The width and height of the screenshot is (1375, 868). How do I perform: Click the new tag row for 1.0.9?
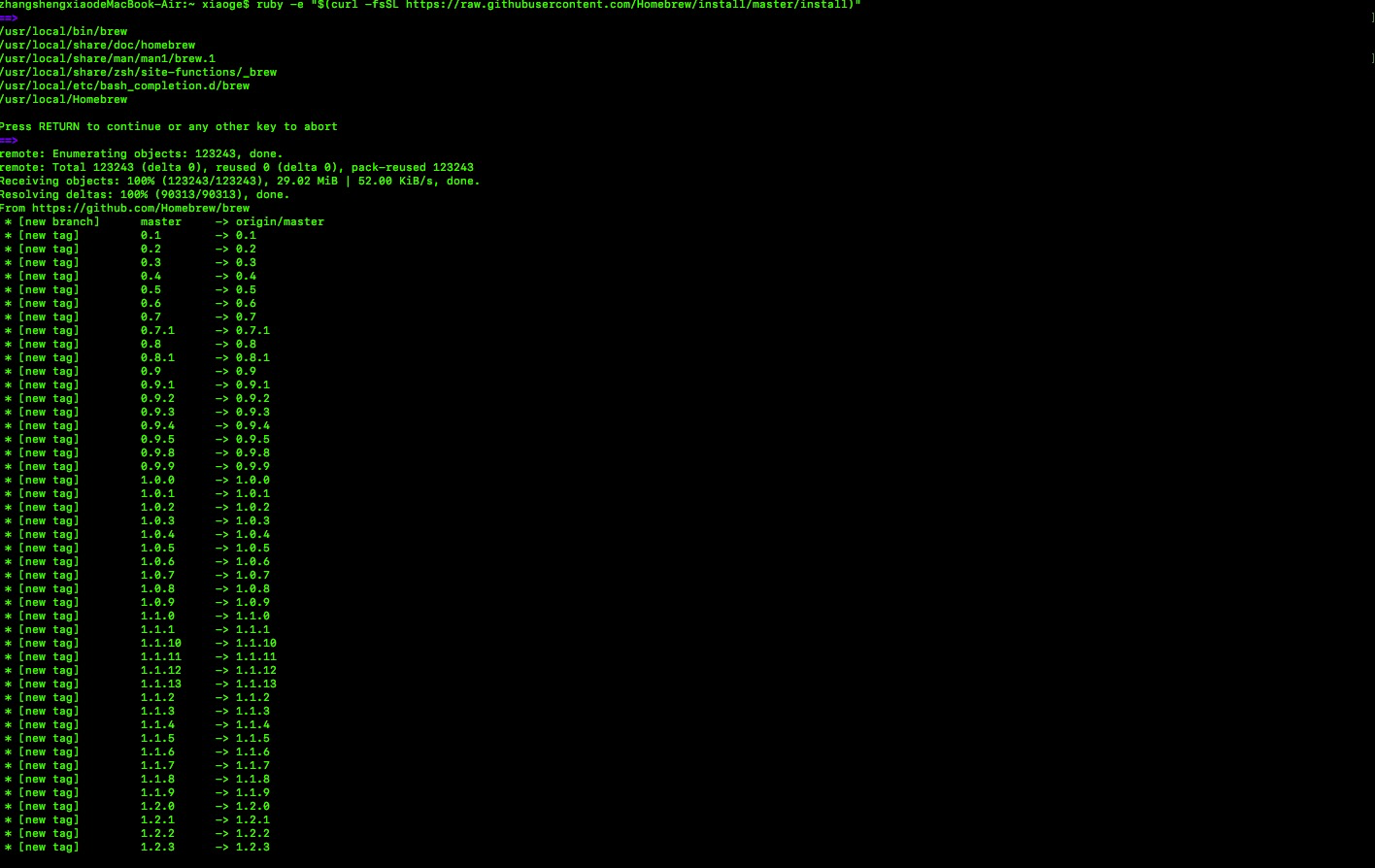pos(137,602)
